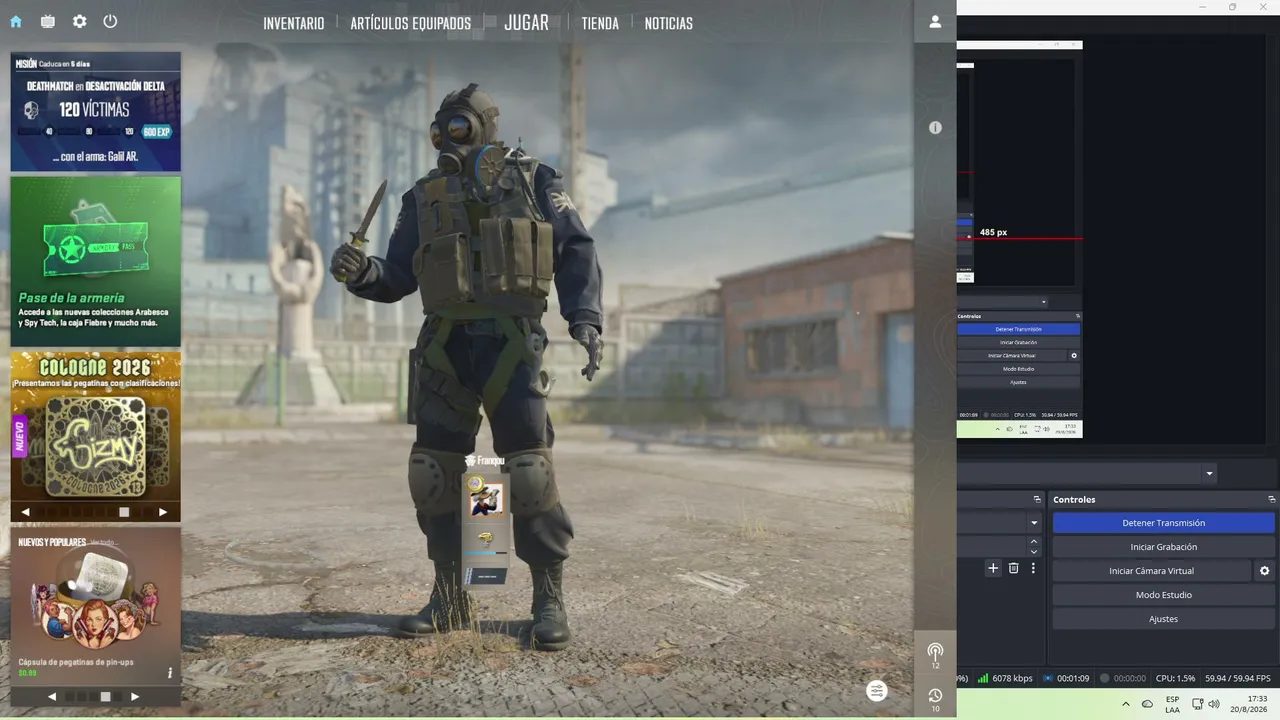This screenshot has width=1280, height=720.
Task: Click the CPU: 1.5% status
Action: tap(1175, 678)
